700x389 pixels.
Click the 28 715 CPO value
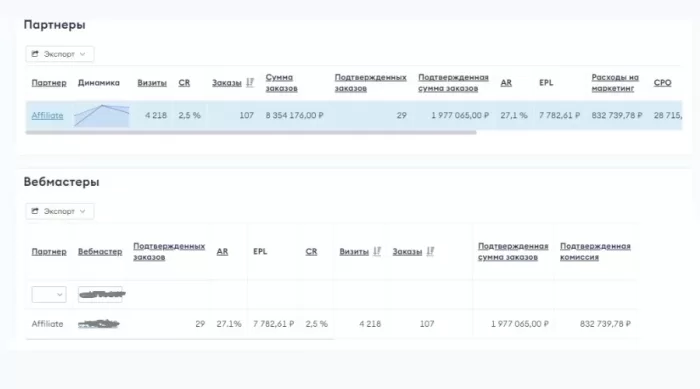[x=668, y=115]
